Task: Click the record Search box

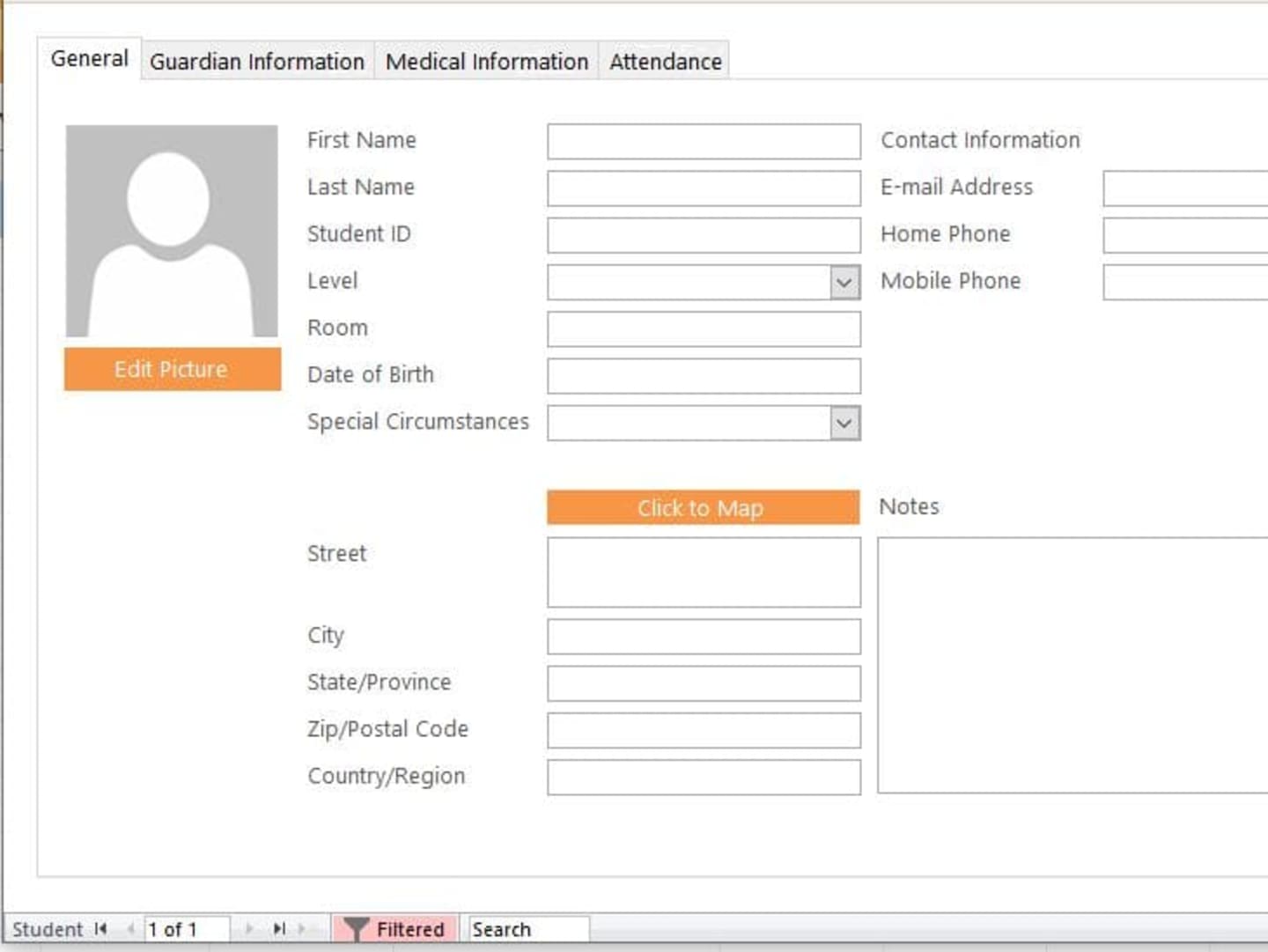Action: pyautogui.click(x=528, y=929)
